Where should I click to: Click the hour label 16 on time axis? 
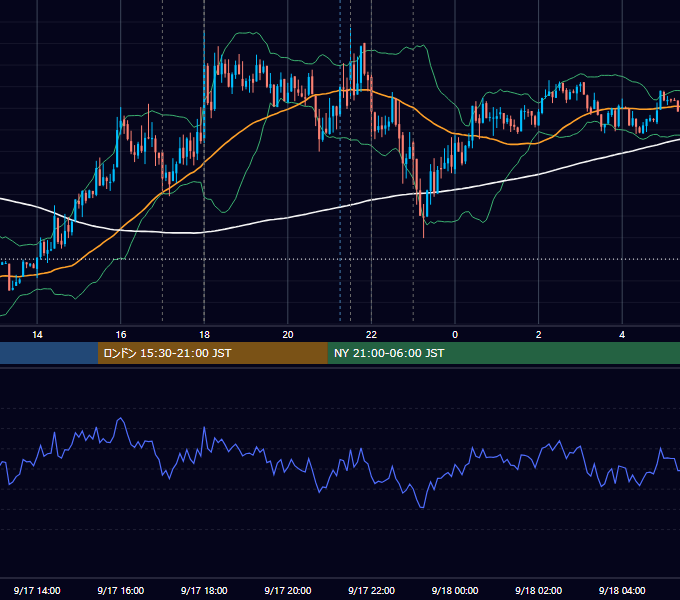tap(121, 335)
